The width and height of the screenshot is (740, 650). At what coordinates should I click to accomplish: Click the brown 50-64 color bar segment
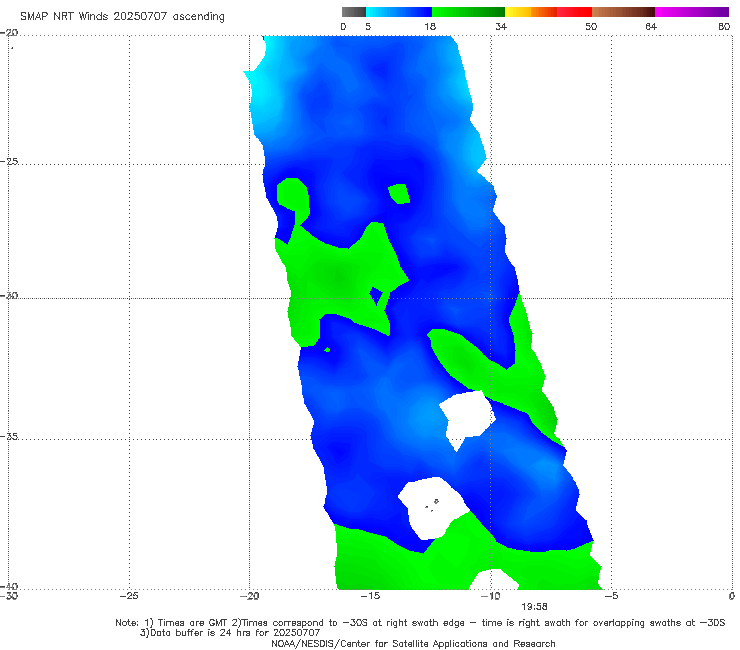[x=623, y=12]
